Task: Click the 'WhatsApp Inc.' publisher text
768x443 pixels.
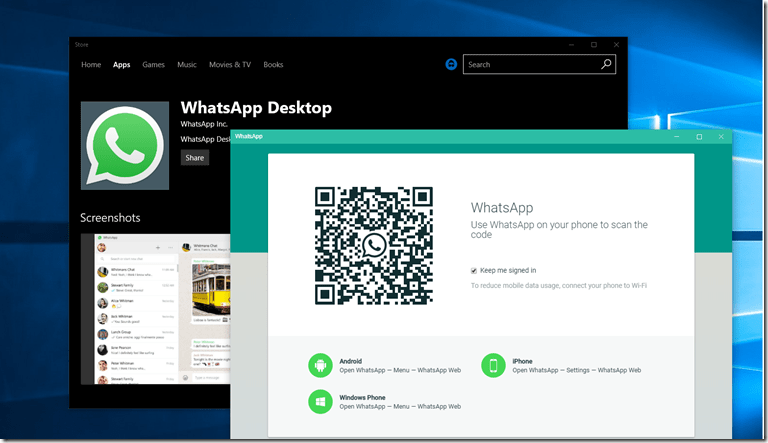Action: pyautogui.click(x=204, y=124)
